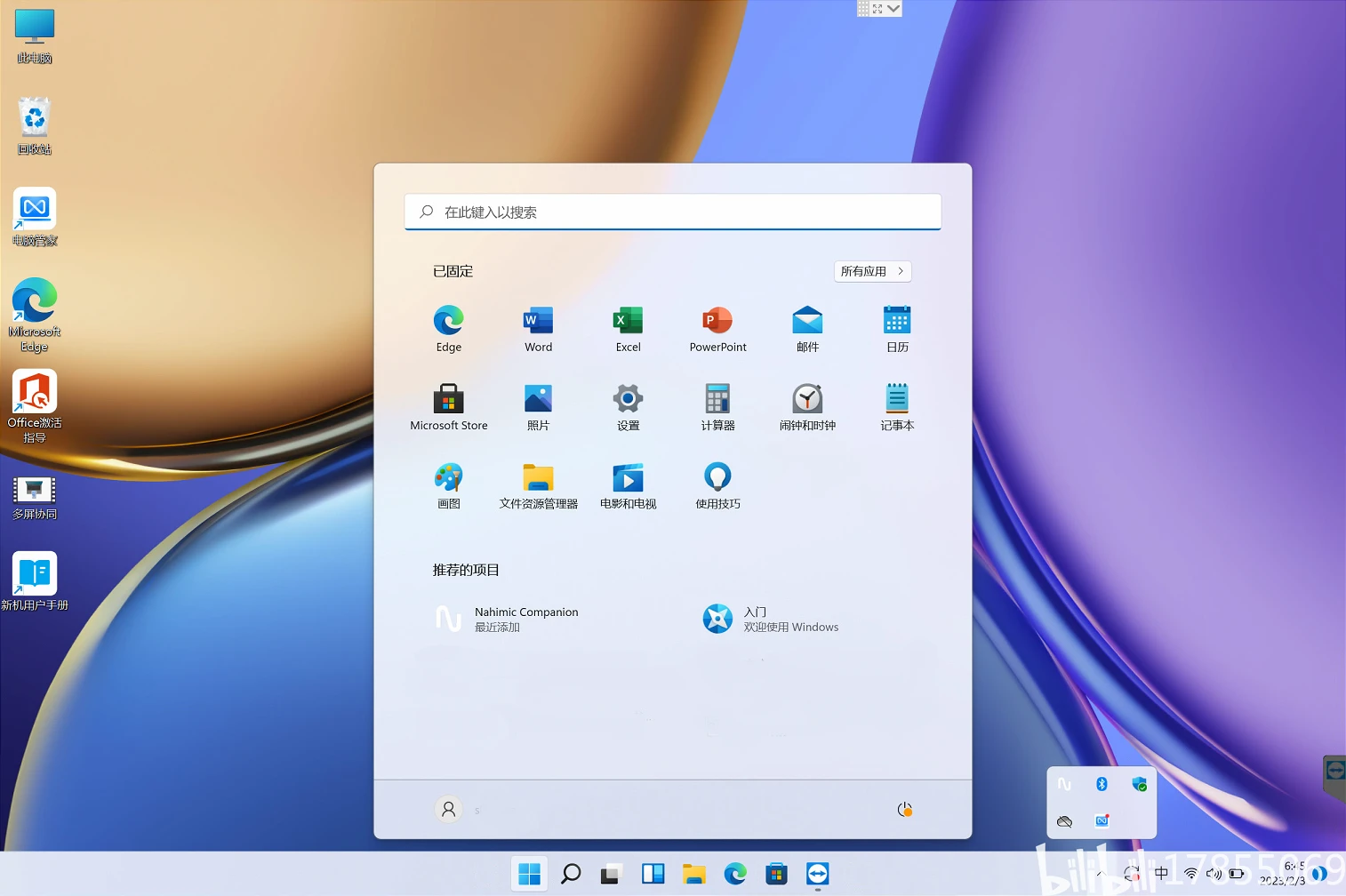1346x896 pixels.
Task: Open the 日历 calendar app
Action: [x=897, y=329]
